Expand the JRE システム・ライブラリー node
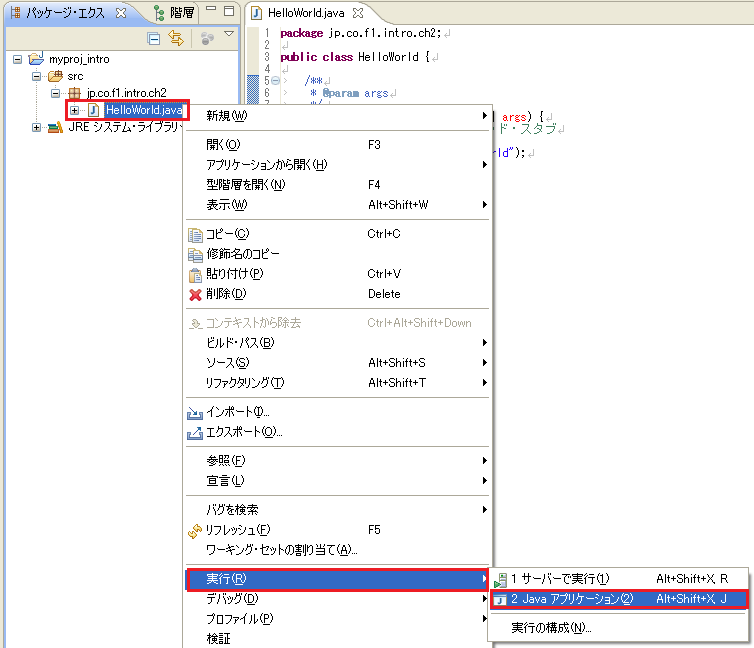 (37, 127)
